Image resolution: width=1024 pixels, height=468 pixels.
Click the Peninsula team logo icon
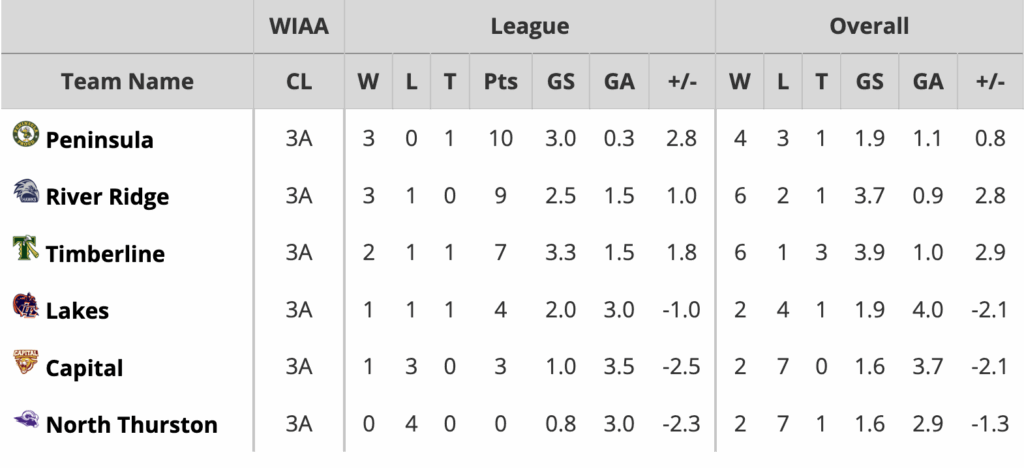[x=25, y=134]
